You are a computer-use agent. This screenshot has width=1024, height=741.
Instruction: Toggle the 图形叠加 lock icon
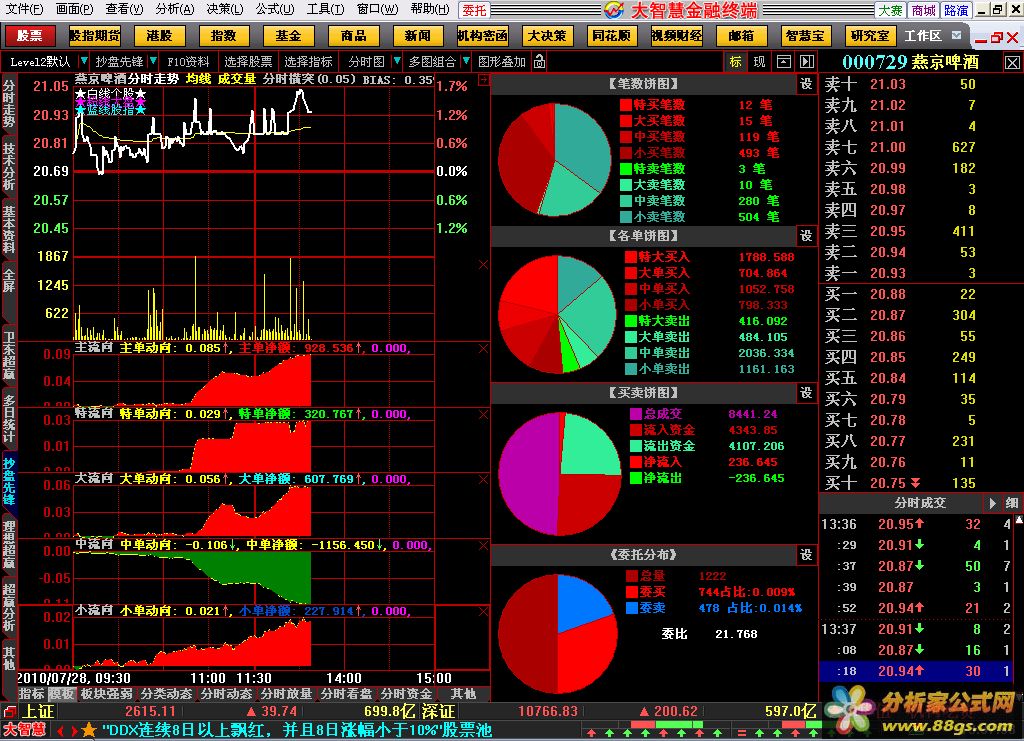pyautogui.click(x=539, y=61)
